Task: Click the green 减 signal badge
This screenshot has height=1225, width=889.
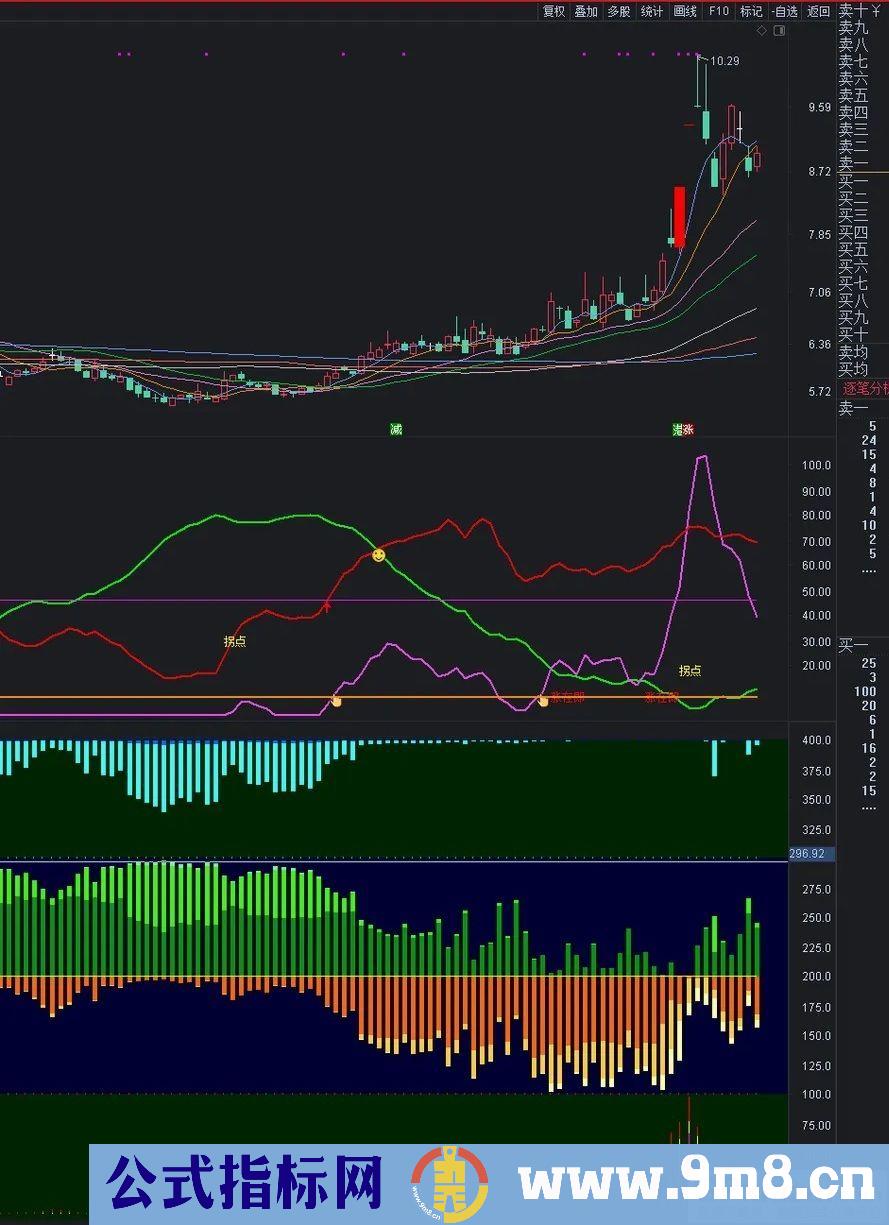Action: point(396,429)
